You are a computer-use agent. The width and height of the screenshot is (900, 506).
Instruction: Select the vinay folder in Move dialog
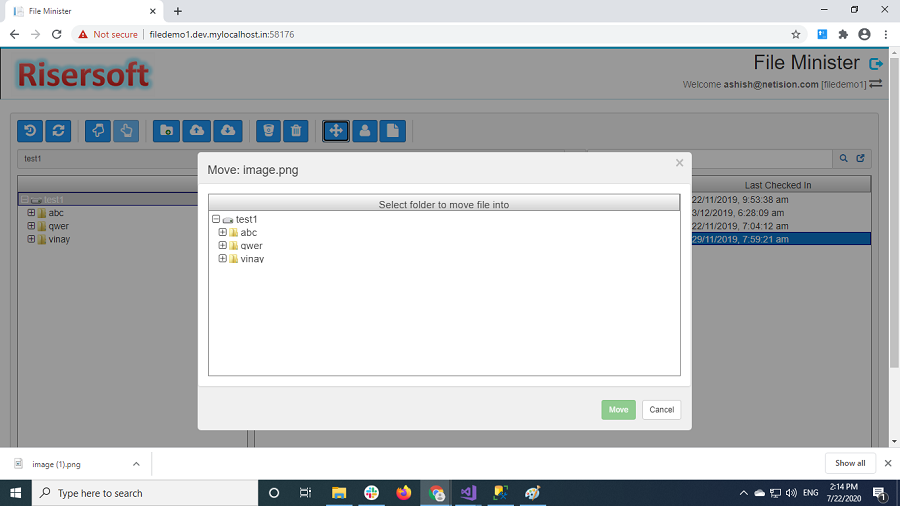tap(252, 259)
